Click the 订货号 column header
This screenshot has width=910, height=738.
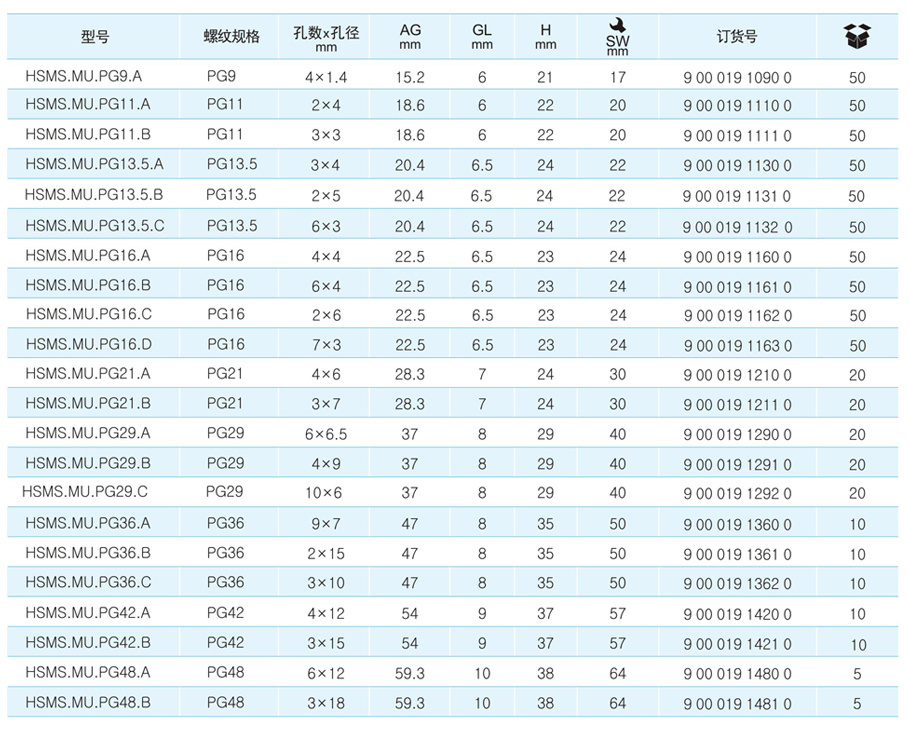point(737,37)
